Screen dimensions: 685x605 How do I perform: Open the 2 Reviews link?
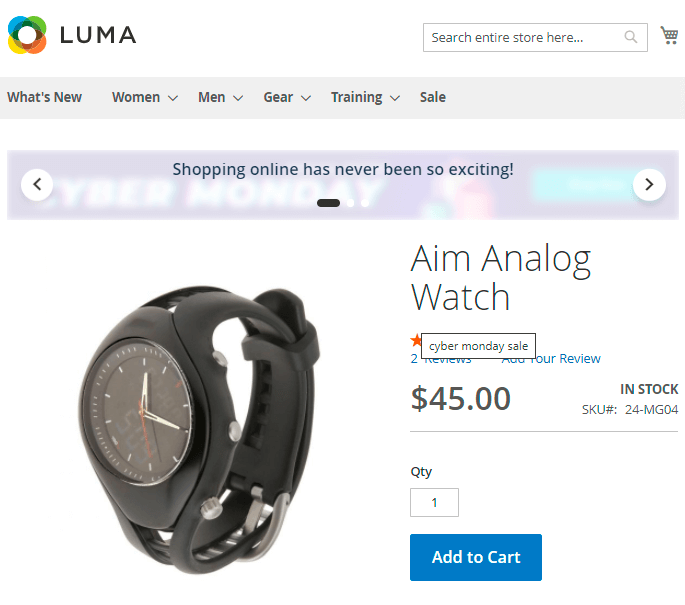pos(441,359)
